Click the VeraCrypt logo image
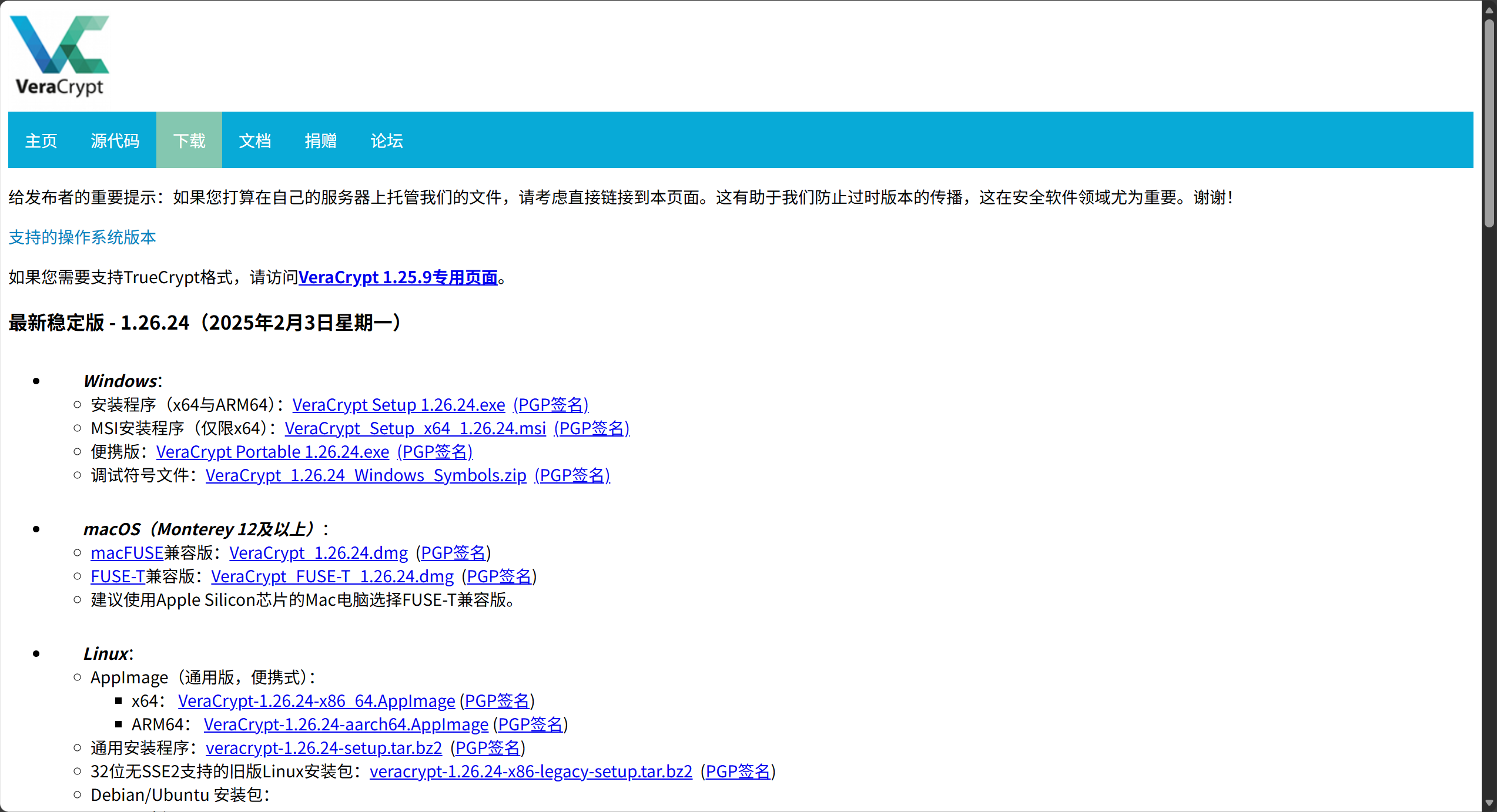Screen dimensions: 1497x812 [59, 56]
